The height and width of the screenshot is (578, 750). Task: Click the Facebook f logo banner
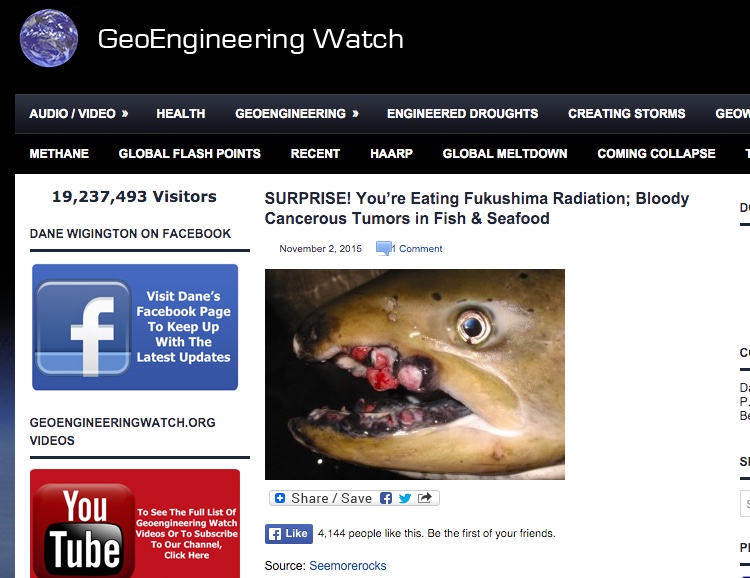pyautogui.click(x=135, y=327)
